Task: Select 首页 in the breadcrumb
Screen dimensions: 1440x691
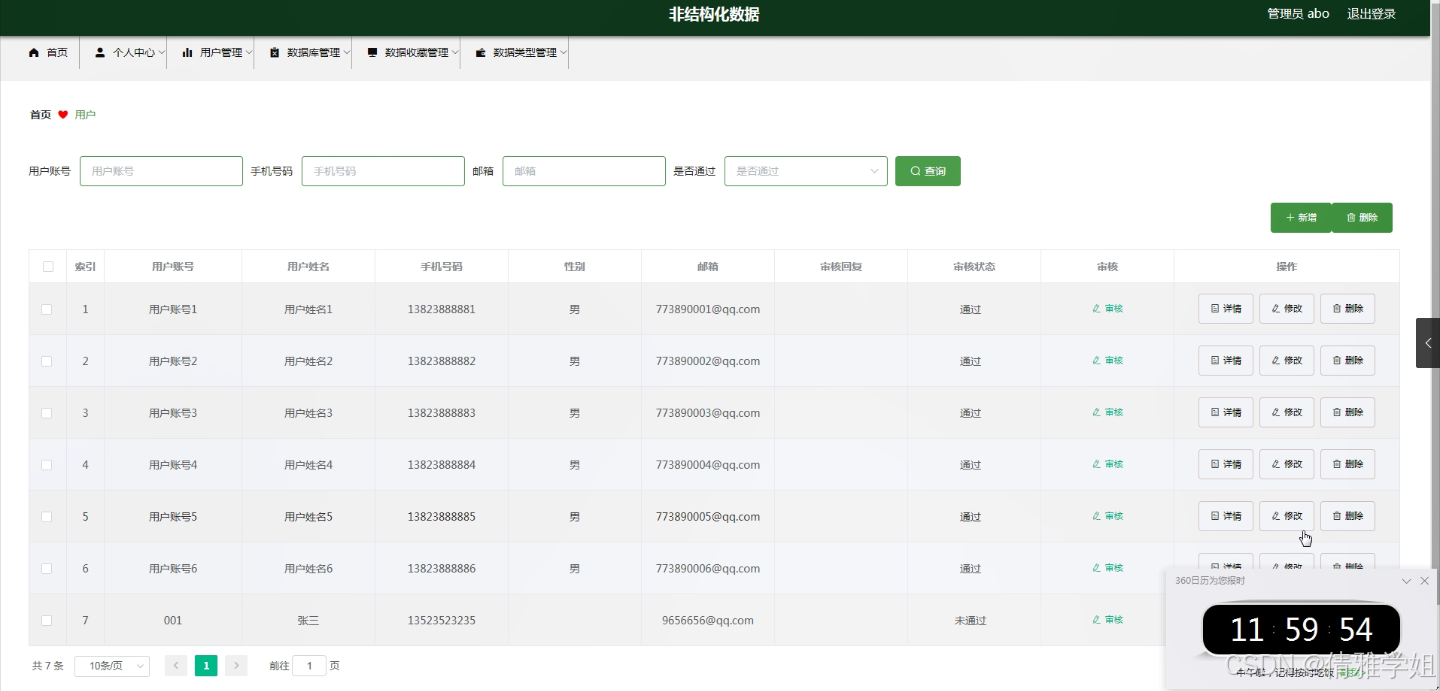Action: tap(39, 114)
